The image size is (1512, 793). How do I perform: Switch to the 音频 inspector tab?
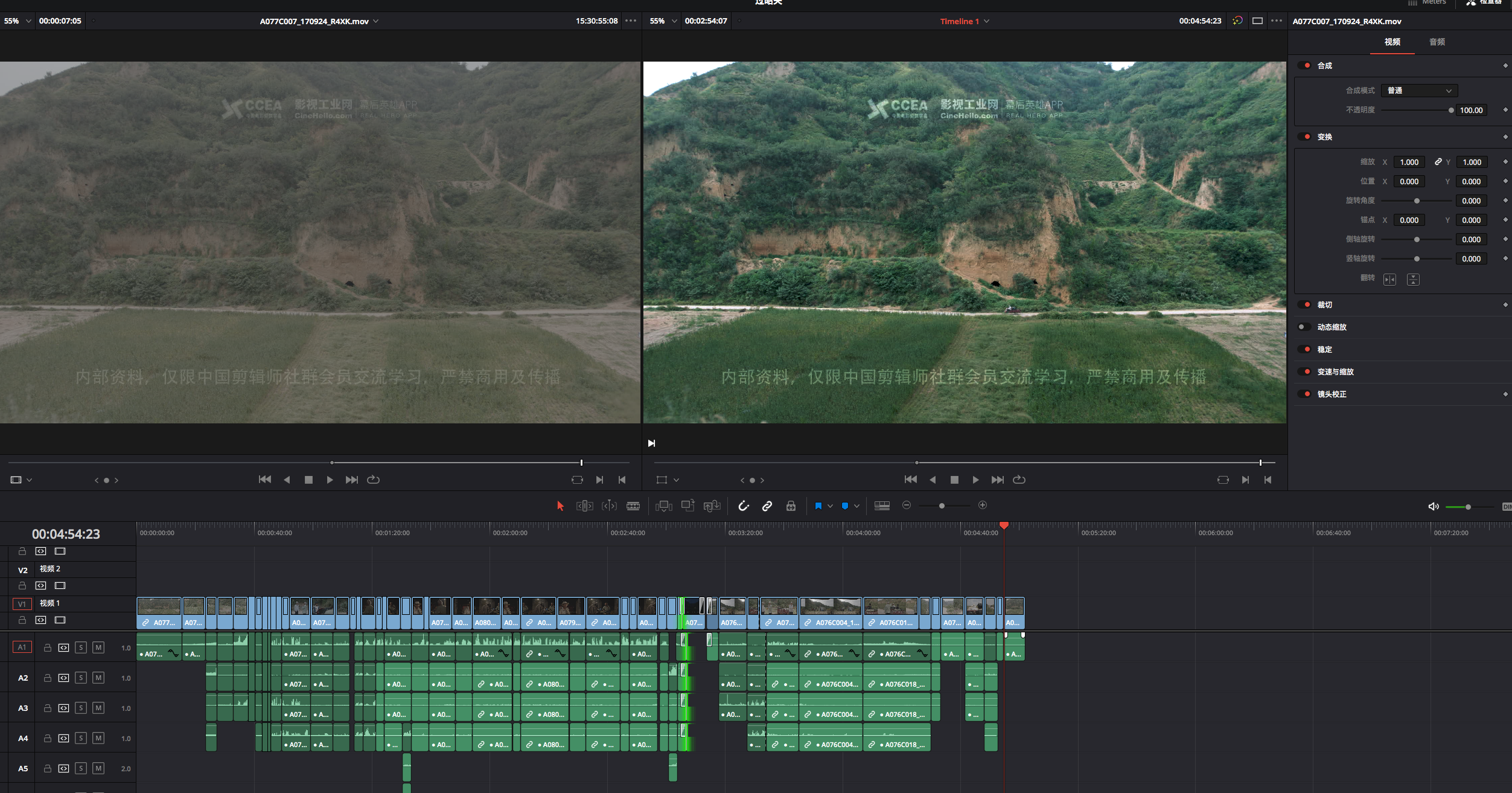pyautogui.click(x=1437, y=42)
